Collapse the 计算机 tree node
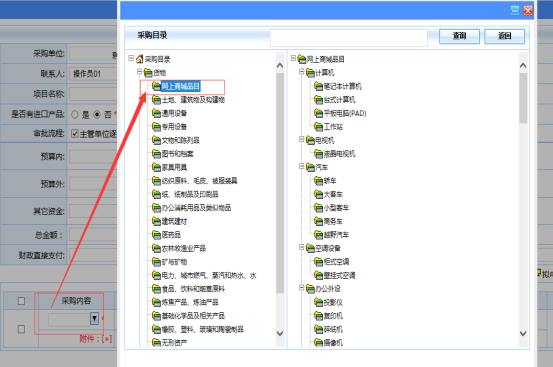 (302, 72)
